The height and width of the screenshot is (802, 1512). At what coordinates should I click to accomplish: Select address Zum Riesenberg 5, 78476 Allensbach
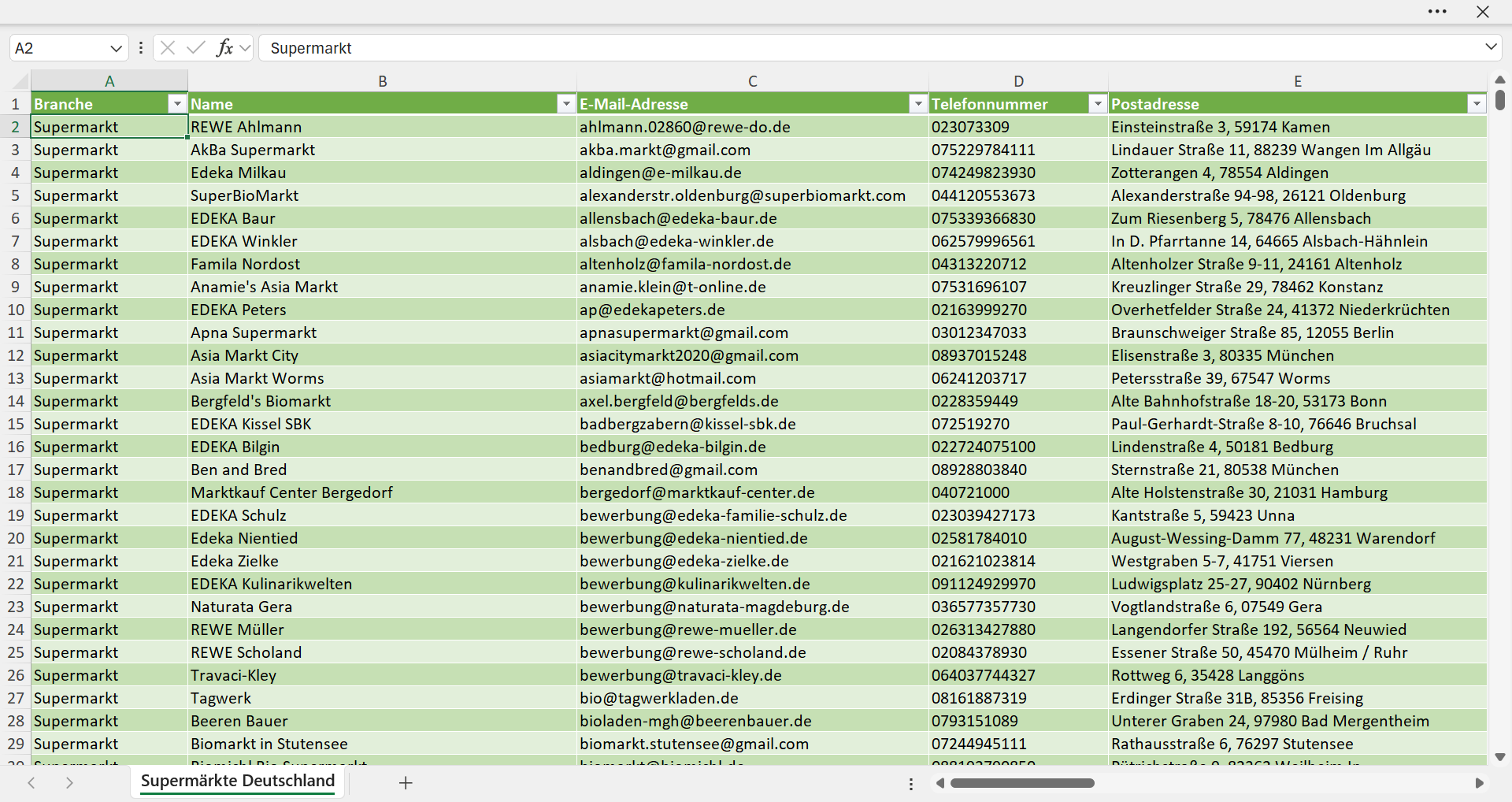1298,218
